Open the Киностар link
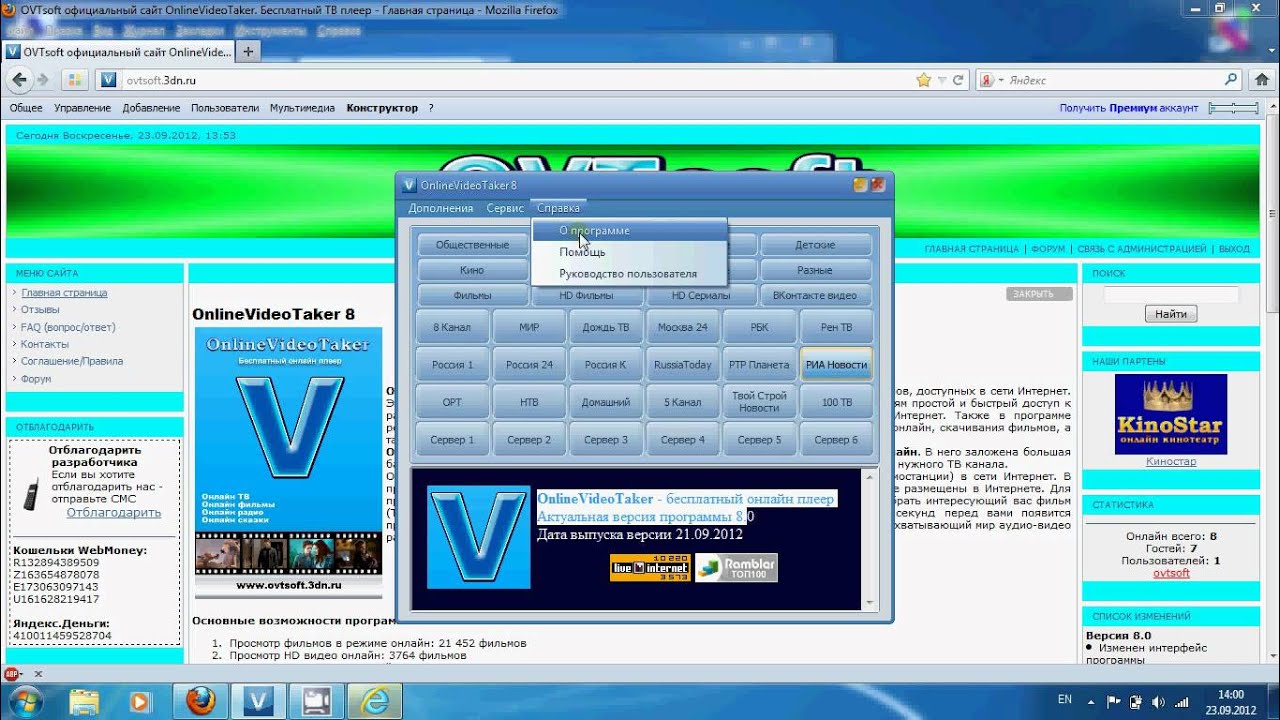This screenshot has width=1280, height=720. click(1171, 462)
